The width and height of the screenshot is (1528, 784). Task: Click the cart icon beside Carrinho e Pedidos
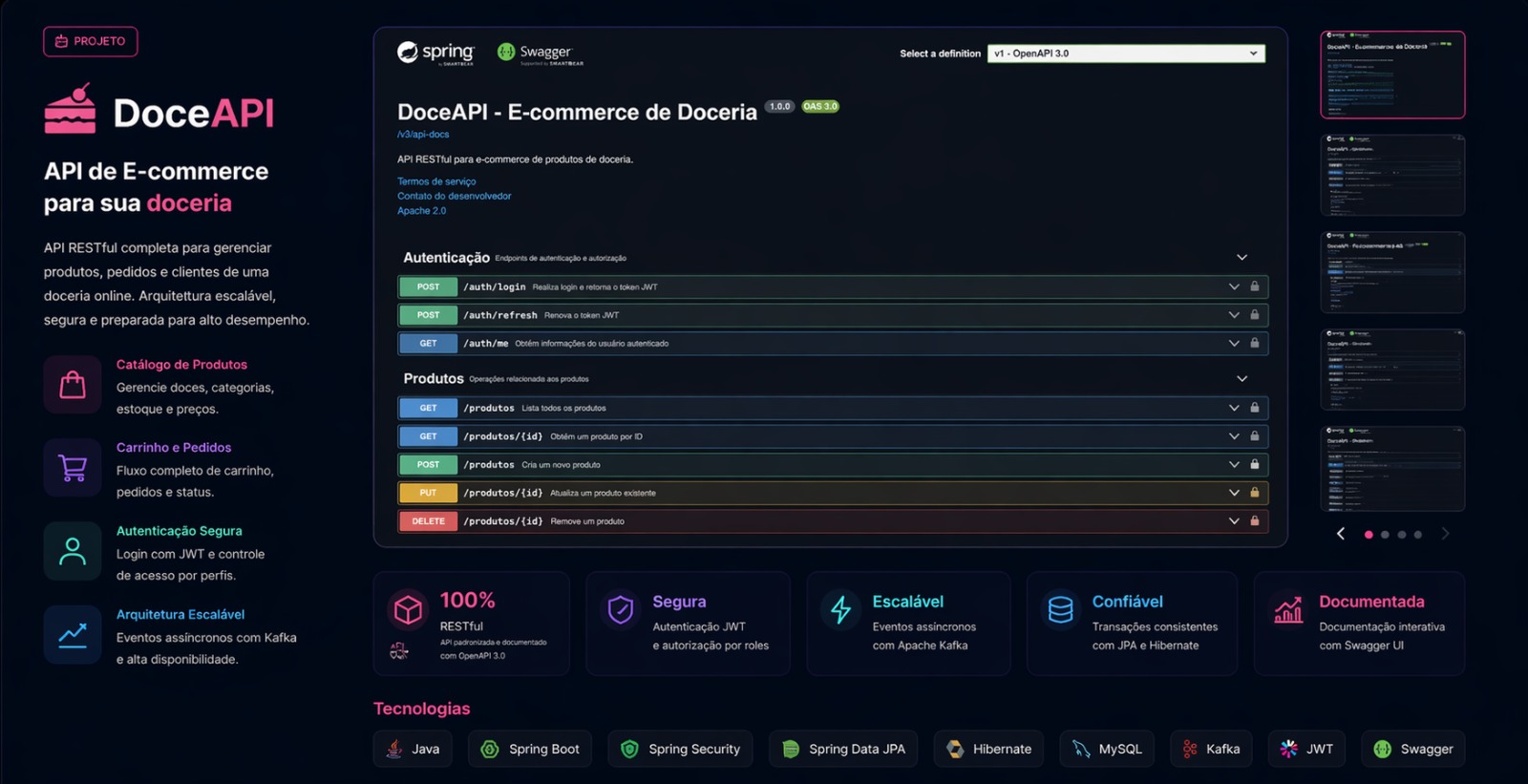(73, 468)
